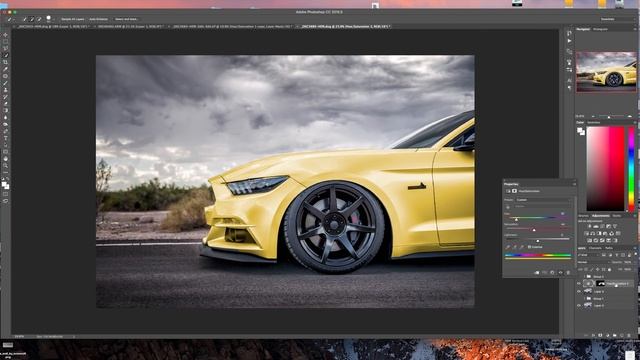
Task: Toggle layer filtering switch in Layers panel
Action: click(636, 254)
